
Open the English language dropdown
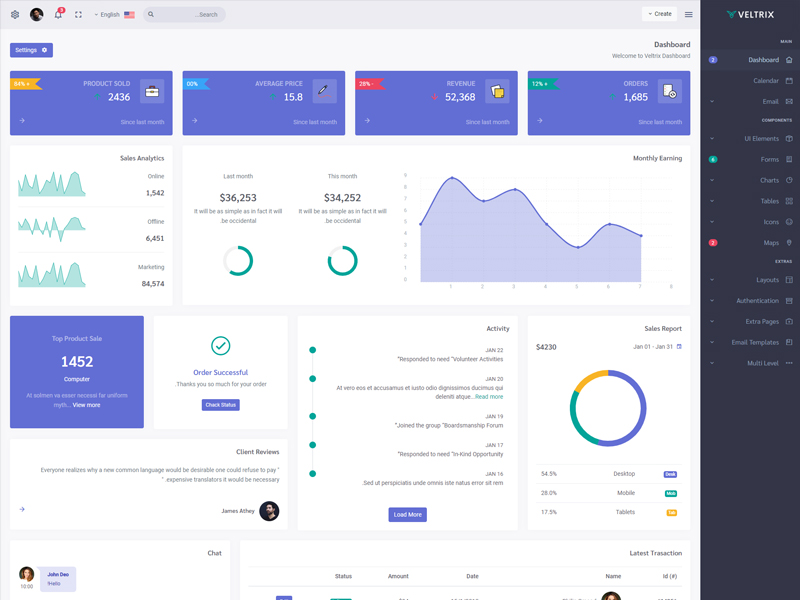pos(114,15)
